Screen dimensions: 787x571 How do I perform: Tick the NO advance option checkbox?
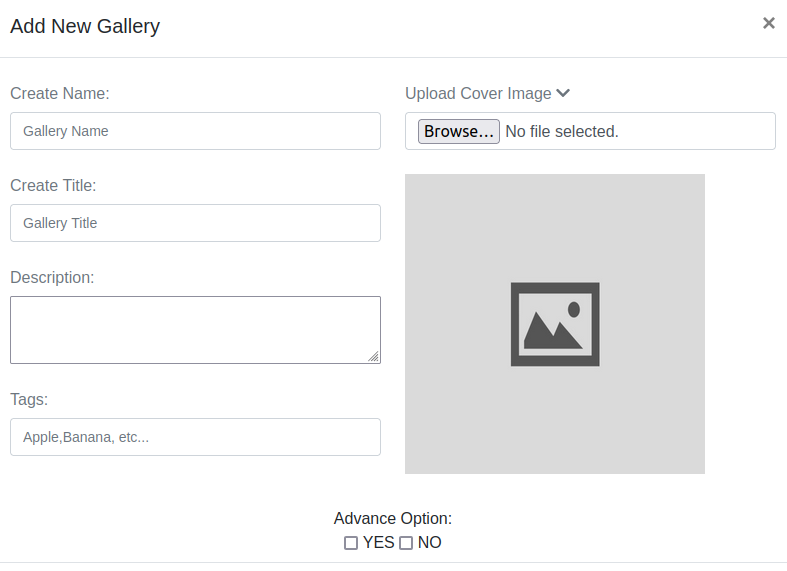click(x=406, y=543)
